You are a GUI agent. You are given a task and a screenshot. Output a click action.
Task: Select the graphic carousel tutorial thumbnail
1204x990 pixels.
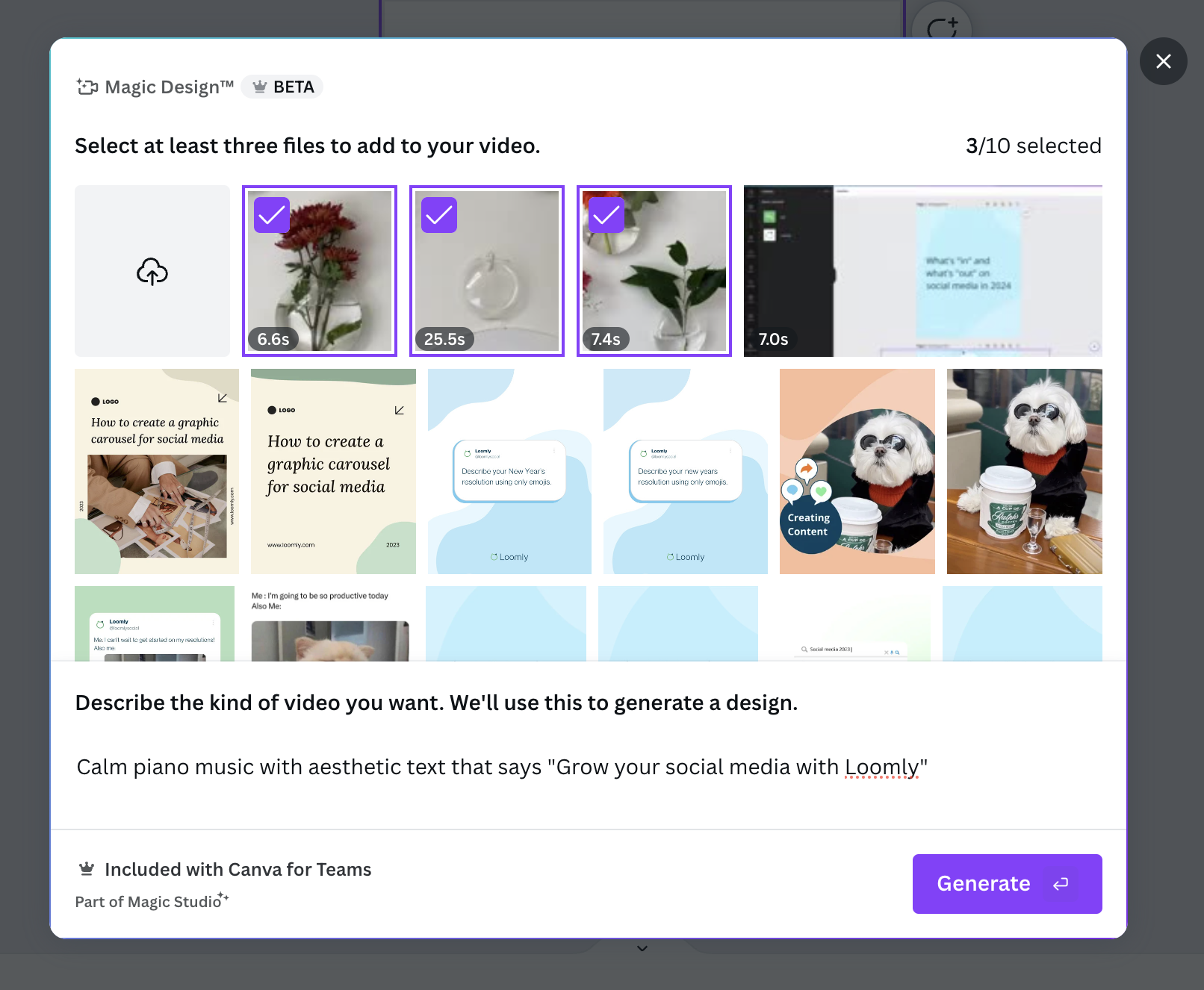[155, 471]
